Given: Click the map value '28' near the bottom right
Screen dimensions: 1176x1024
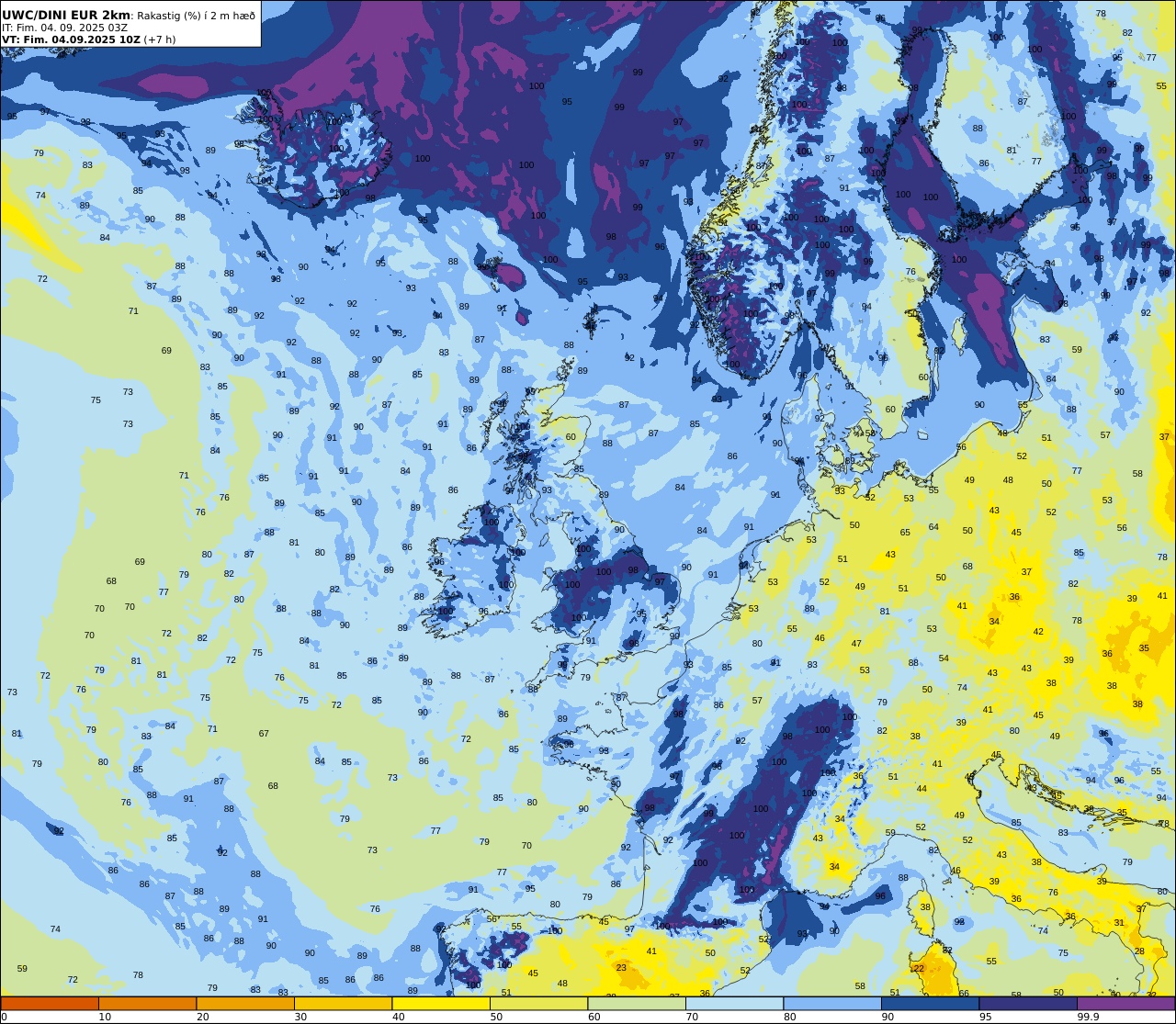Looking at the screenshot, I should [x=1139, y=951].
